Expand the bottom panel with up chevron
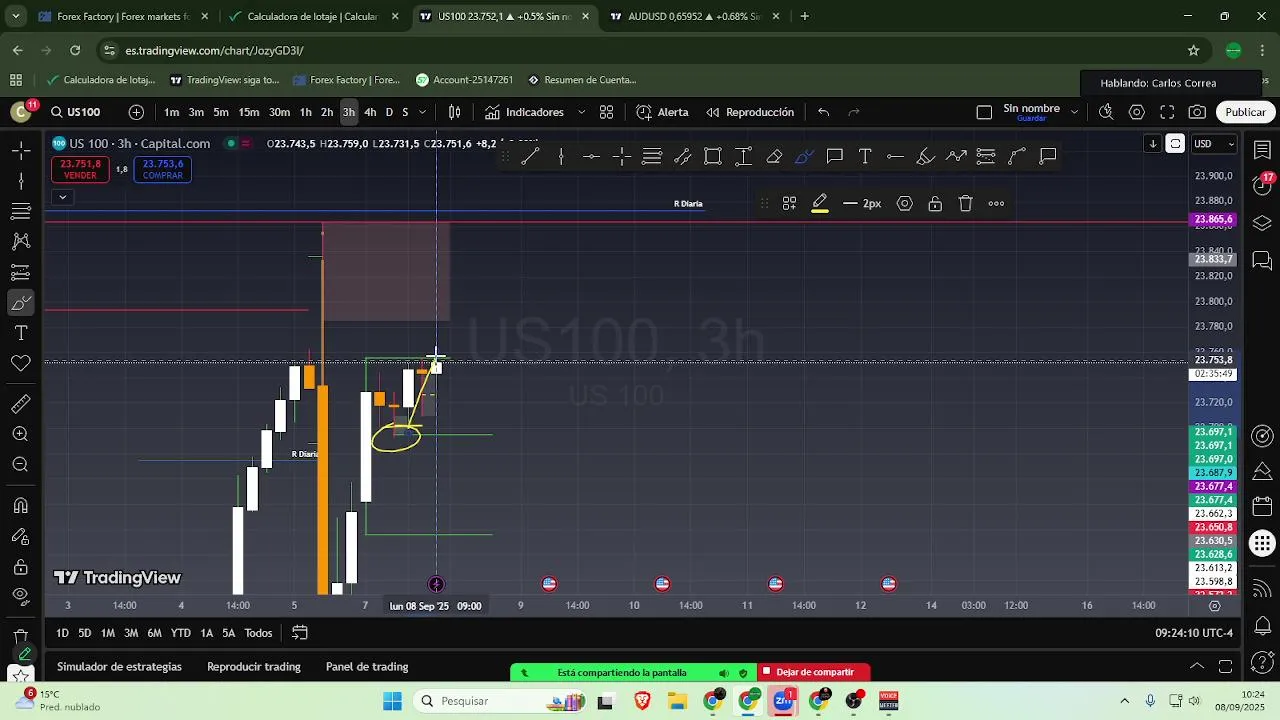The height and width of the screenshot is (720, 1280). tap(1197, 666)
